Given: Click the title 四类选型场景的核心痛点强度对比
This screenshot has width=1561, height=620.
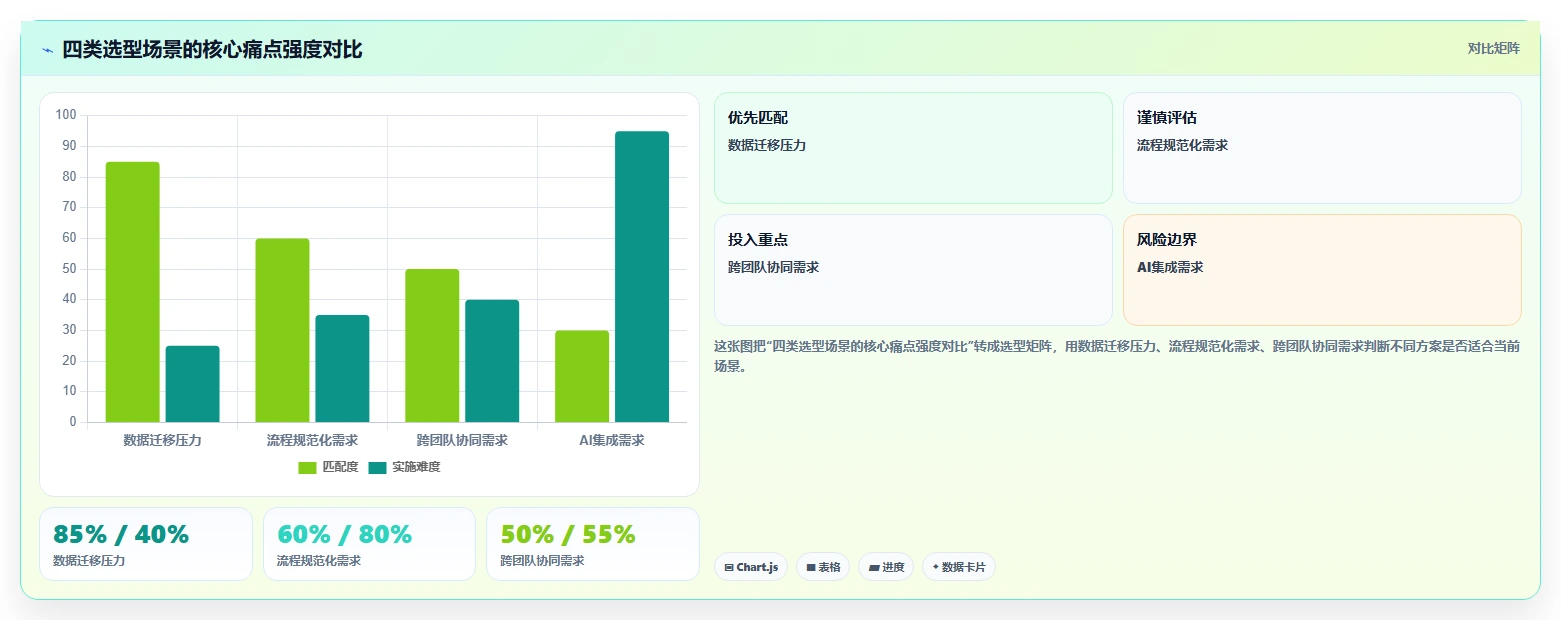Looking at the screenshot, I should pyautogui.click(x=212, y=49).
